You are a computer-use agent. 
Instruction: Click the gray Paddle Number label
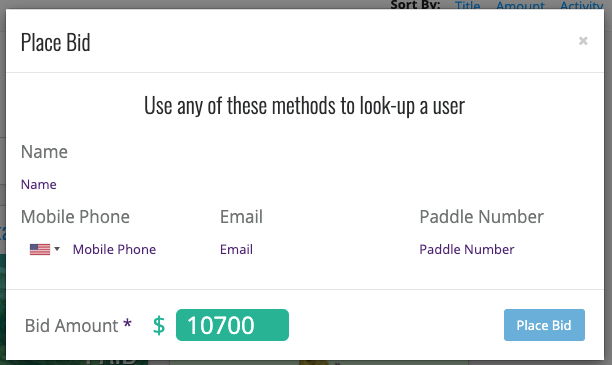click(x=481, y=217)
